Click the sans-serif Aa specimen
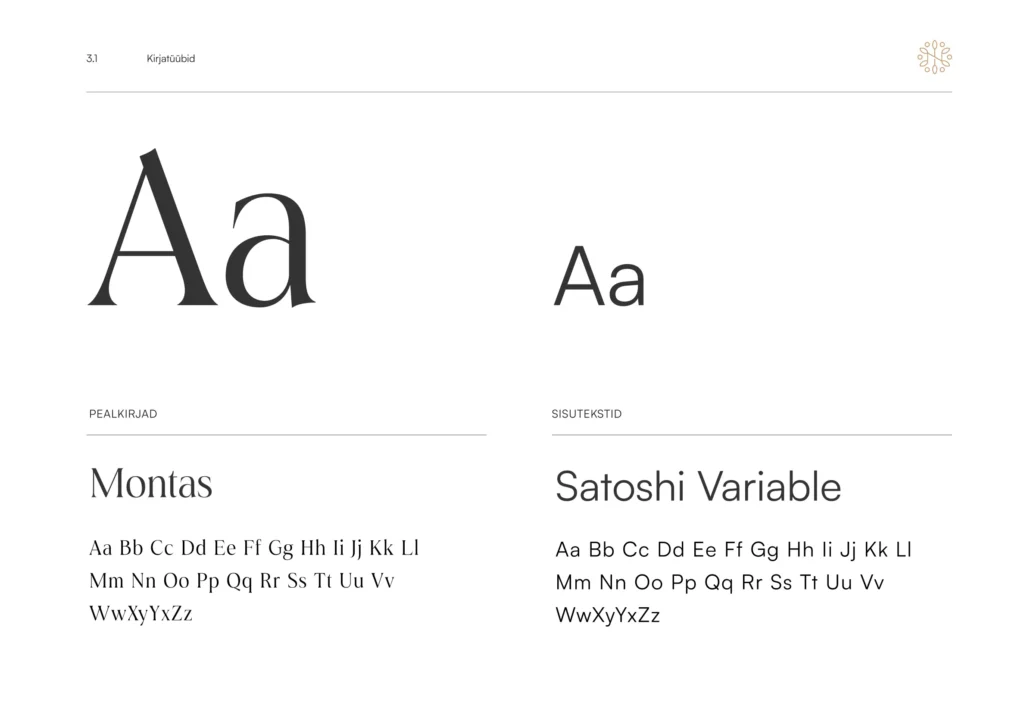 tap(600, 276)
